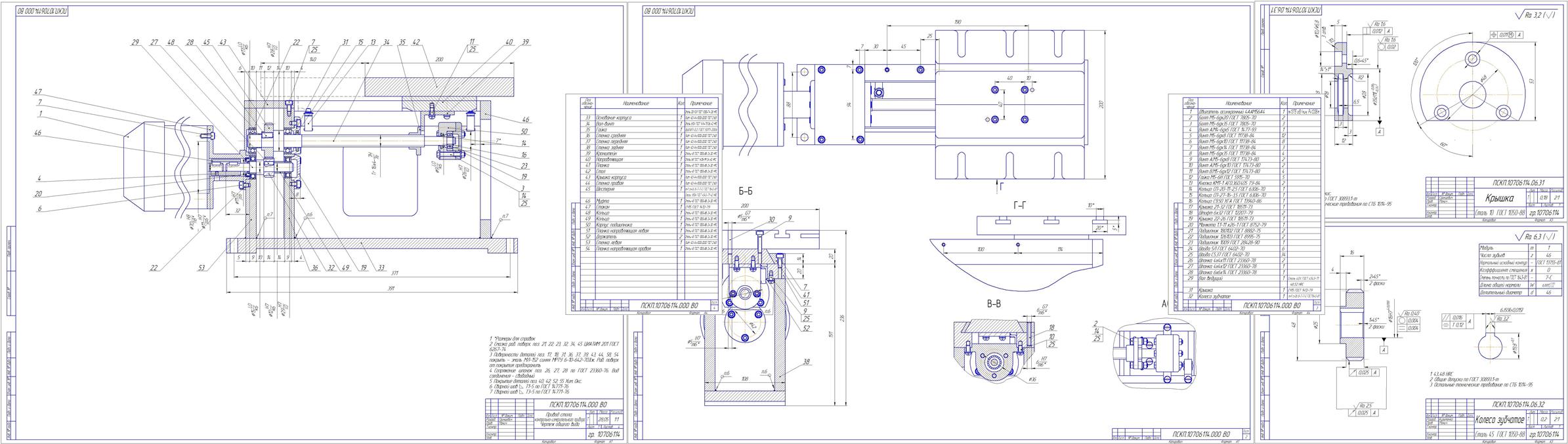
Task: Click the section label 'Б-Б'
Action: [x=746, y=192]
